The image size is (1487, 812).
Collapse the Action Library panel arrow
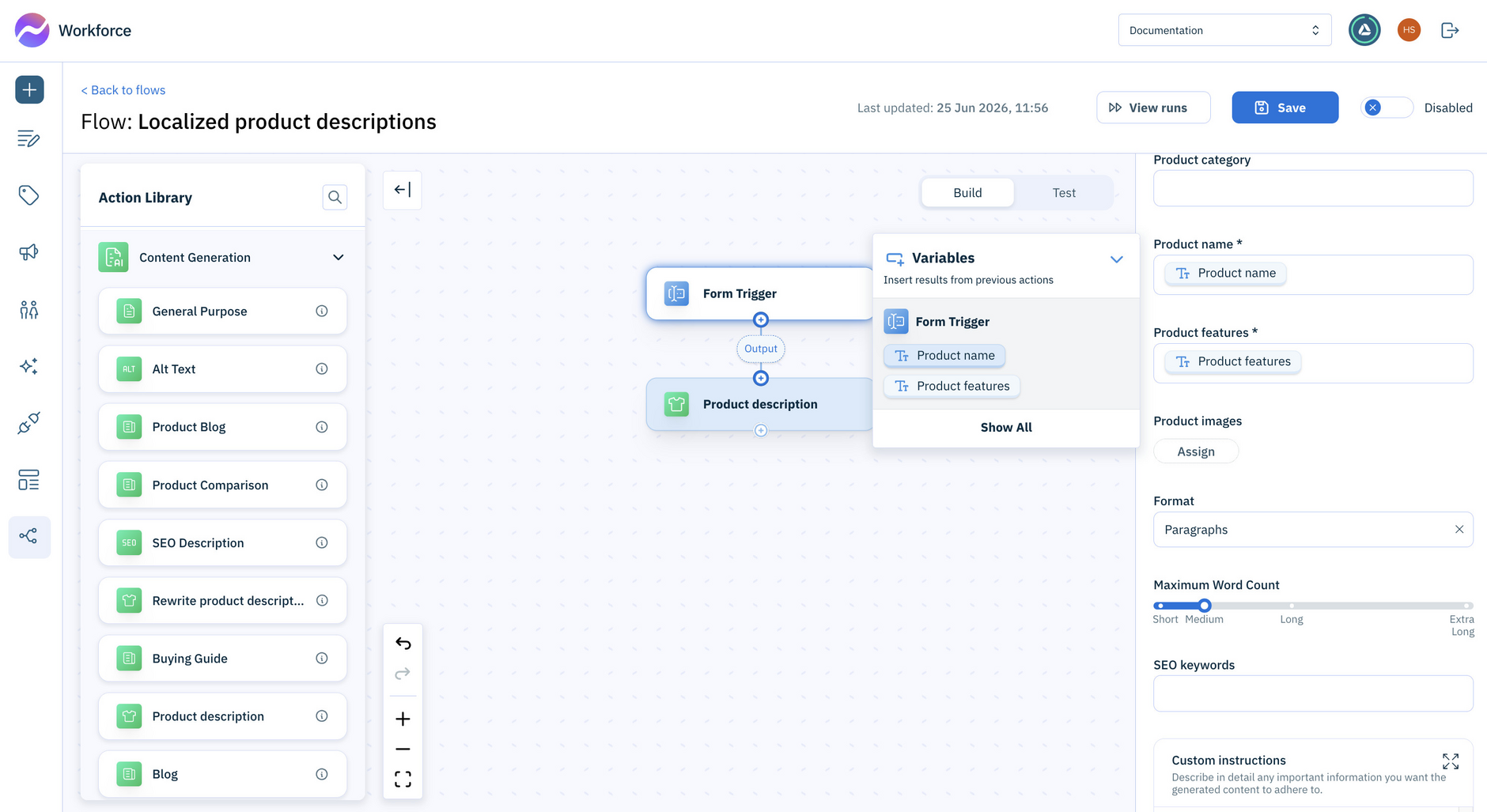[x=403, y=190]
